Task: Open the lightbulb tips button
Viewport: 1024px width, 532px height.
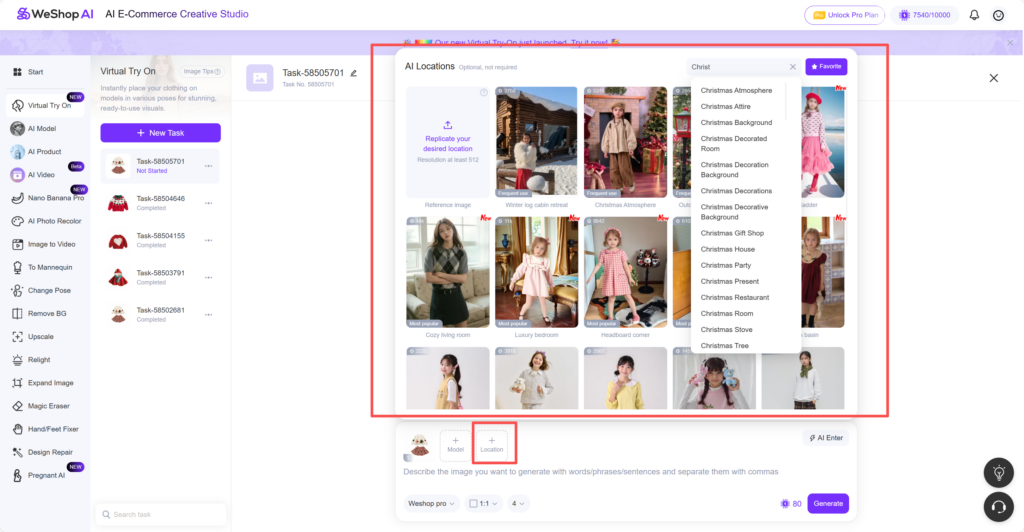Action: (999, 473)
